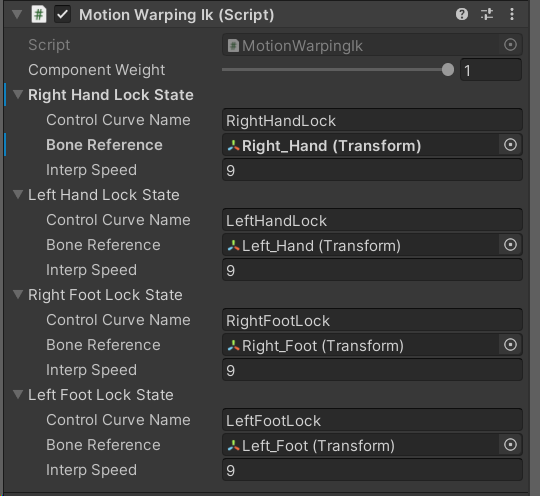Open object picker for Right_Foot bone reference
This screenshot has height=496, width=540.
pyautogui.click(x=510, y=345)
